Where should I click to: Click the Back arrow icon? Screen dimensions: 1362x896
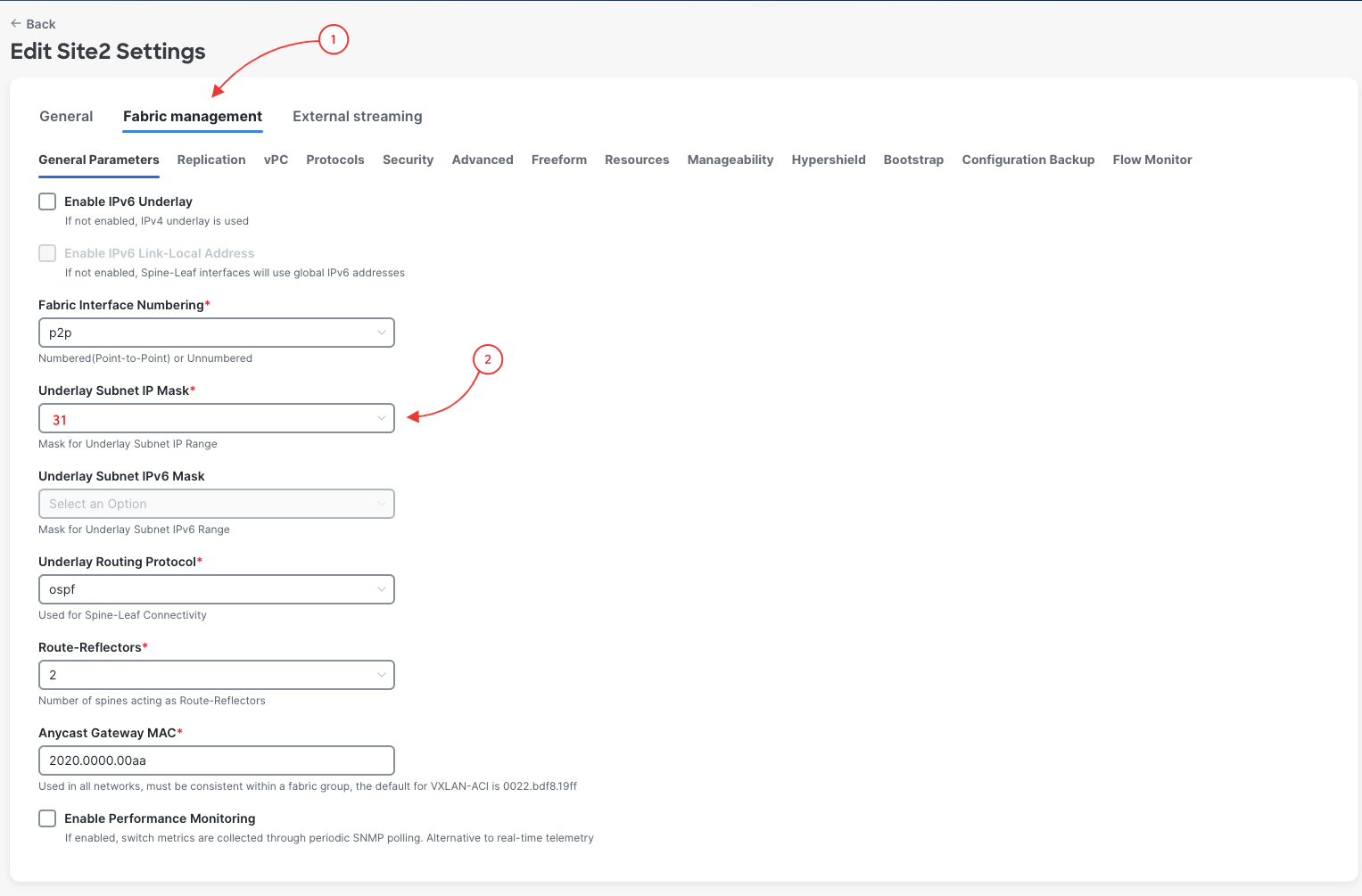[x=16, y=24]
